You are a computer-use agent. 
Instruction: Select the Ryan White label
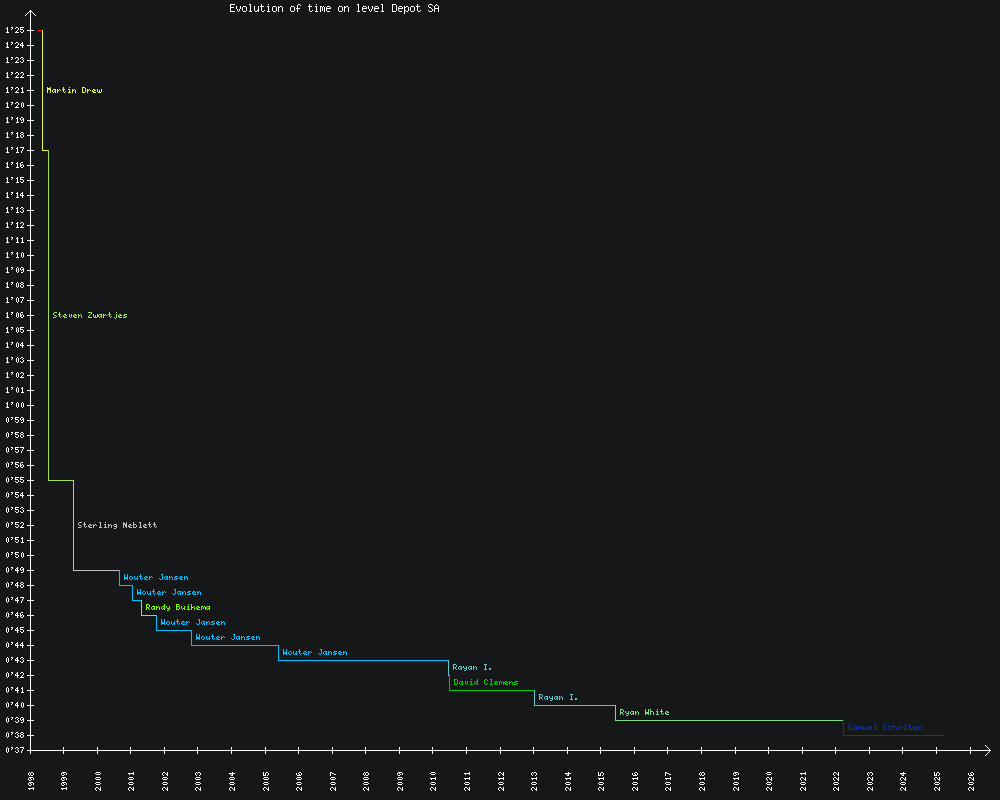pos(644,713)
